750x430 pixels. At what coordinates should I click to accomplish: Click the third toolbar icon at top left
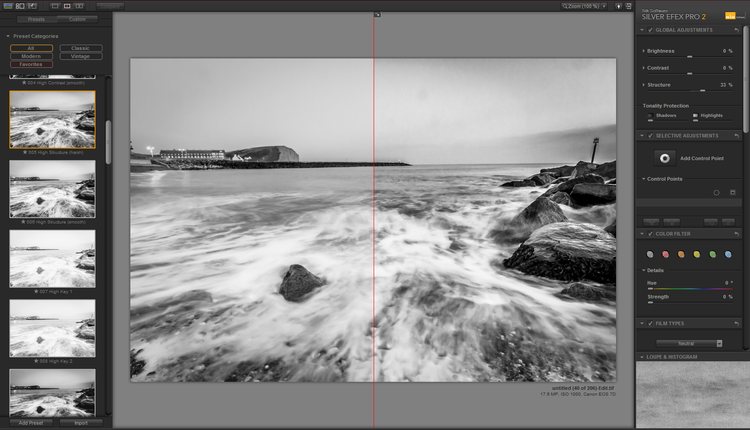(32, 6)
